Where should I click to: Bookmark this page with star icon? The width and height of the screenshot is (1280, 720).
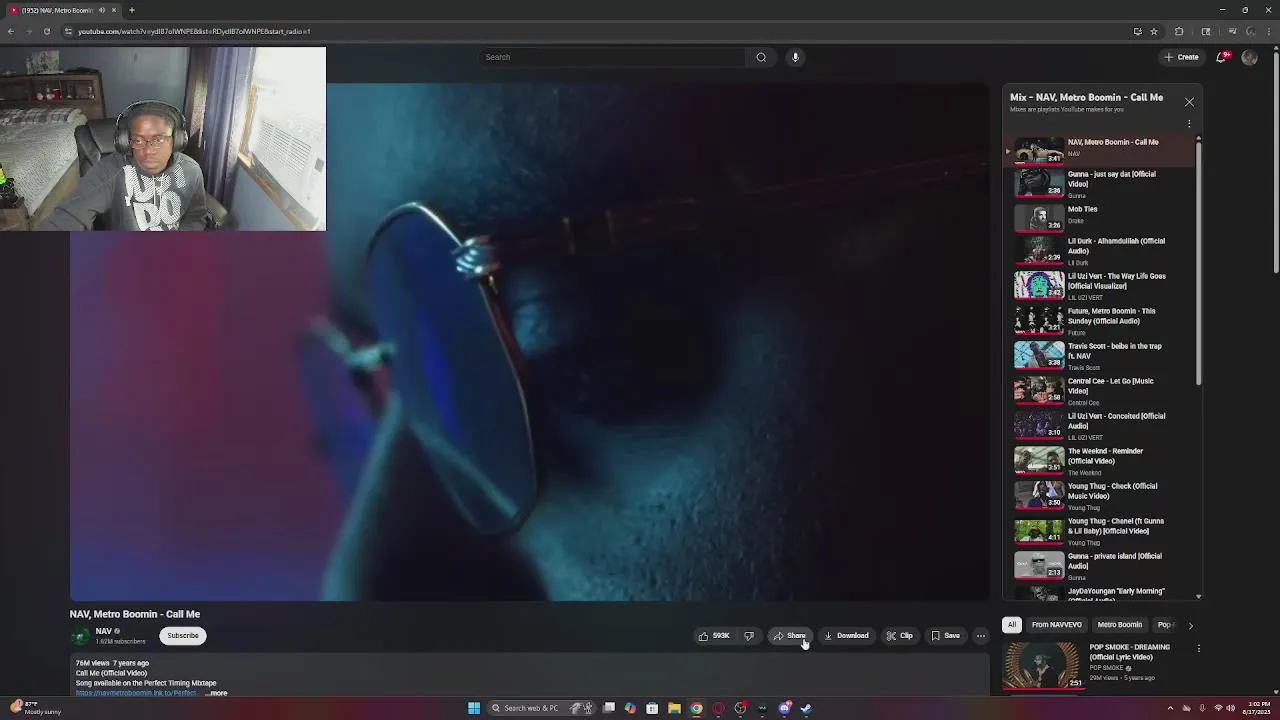point(1154,31)
